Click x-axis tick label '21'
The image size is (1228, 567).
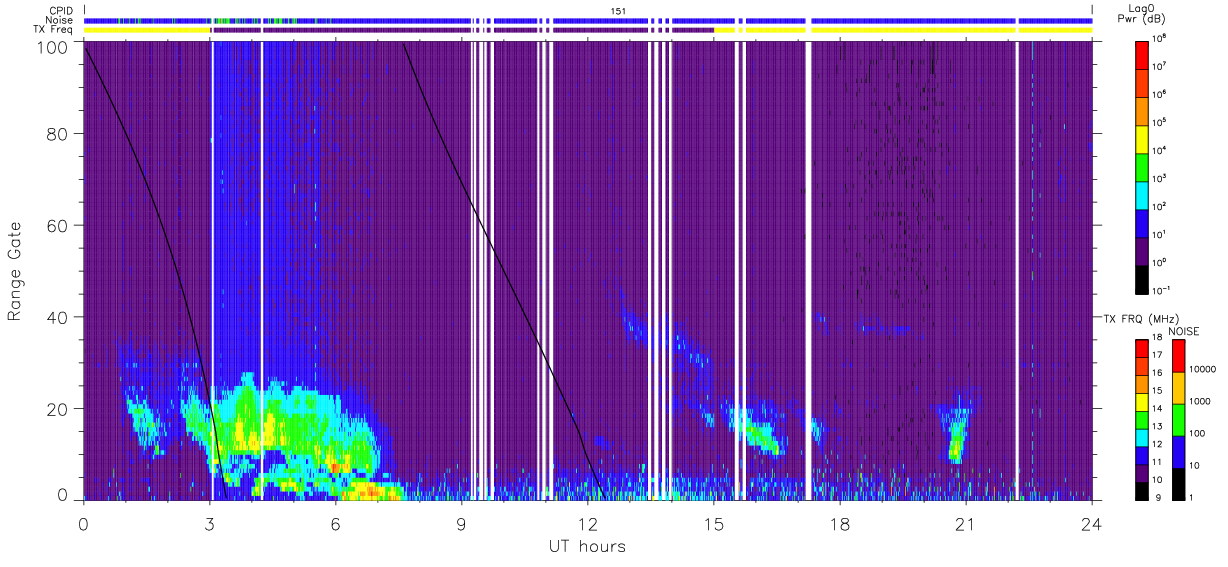click(x=965, y=523)
